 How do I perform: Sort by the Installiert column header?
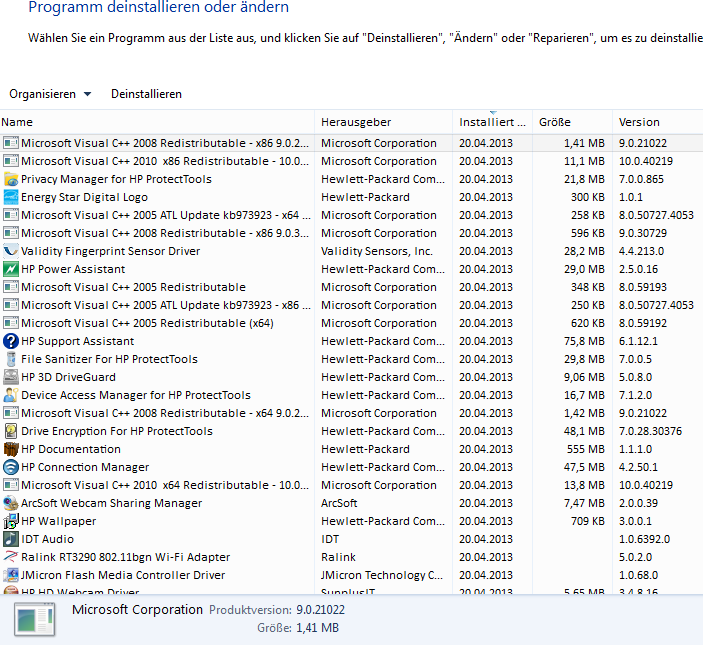[x=492, y=122]
